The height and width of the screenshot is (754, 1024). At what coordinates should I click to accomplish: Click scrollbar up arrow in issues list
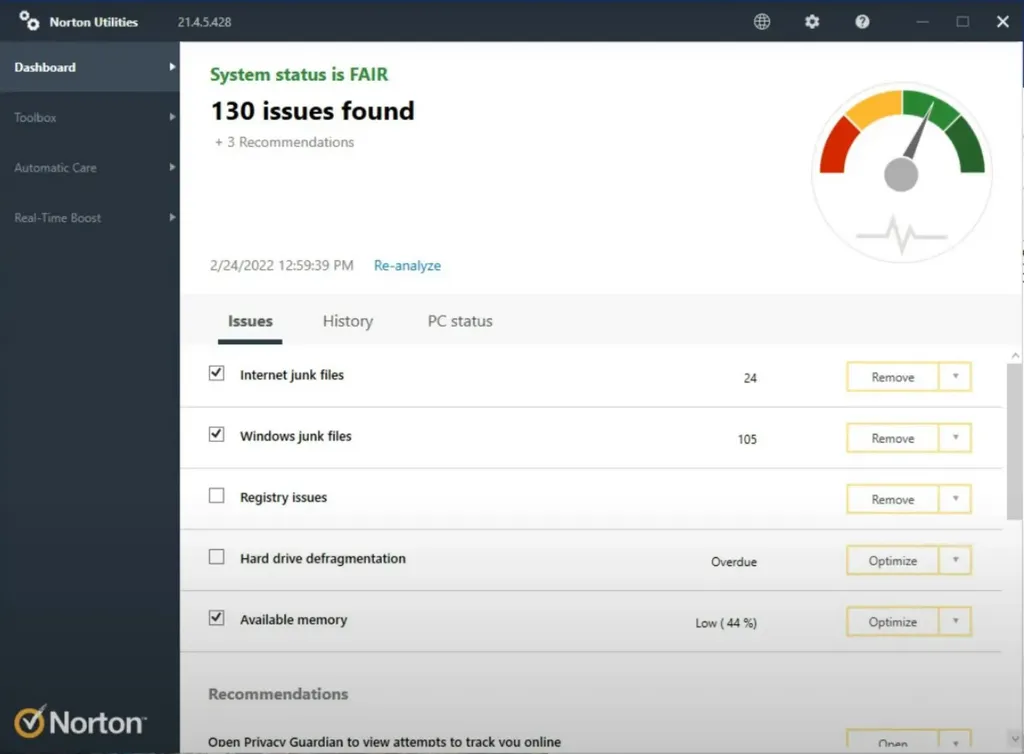coord(1015,356)
